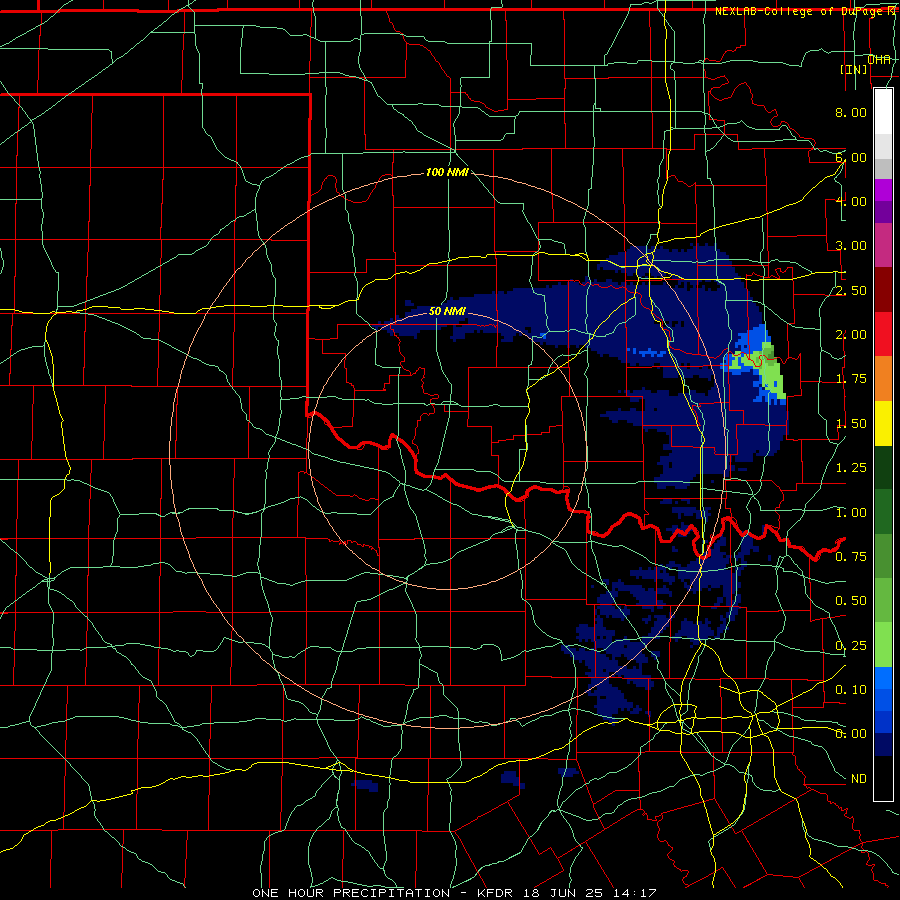The width and height of the screenshot is (900, 900).
Task: Click the 2.00 legend value
Action: click(851, 335)
